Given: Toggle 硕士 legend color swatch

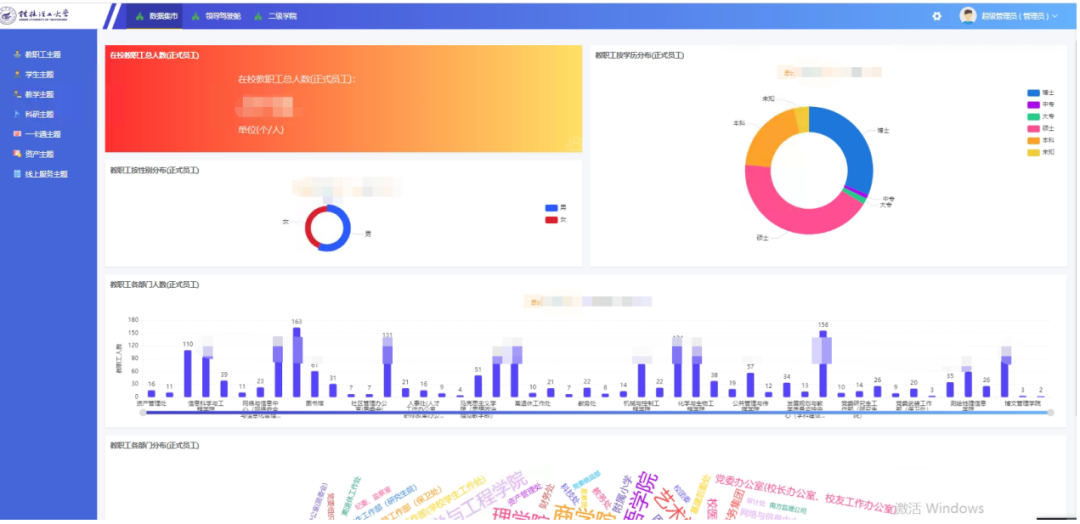Looking at the screenshot, I should coord(1033,129).
